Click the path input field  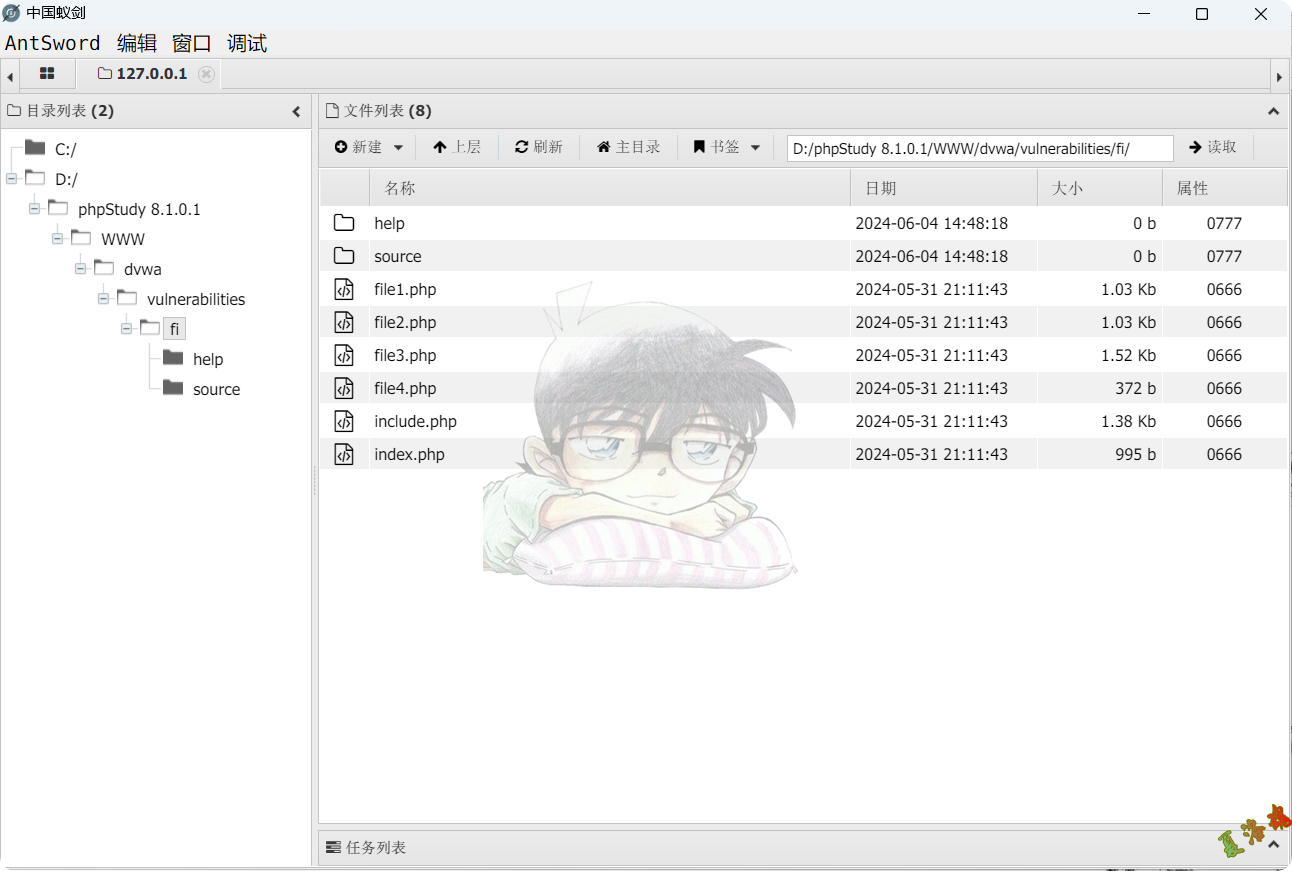click(980, 149)
